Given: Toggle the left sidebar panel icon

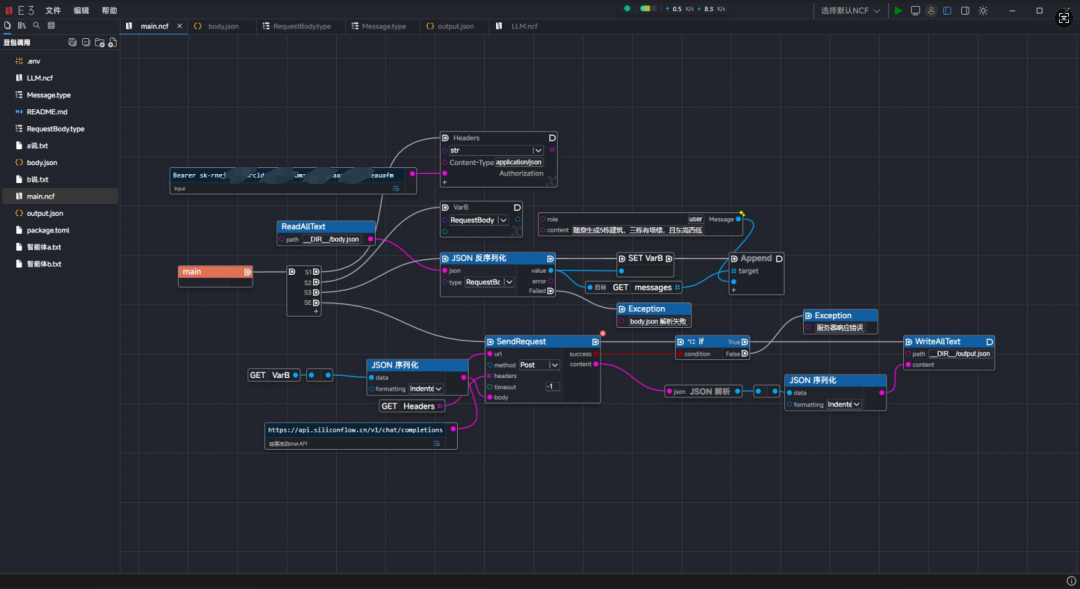Looking at the screenshot, I should [948, 10].
